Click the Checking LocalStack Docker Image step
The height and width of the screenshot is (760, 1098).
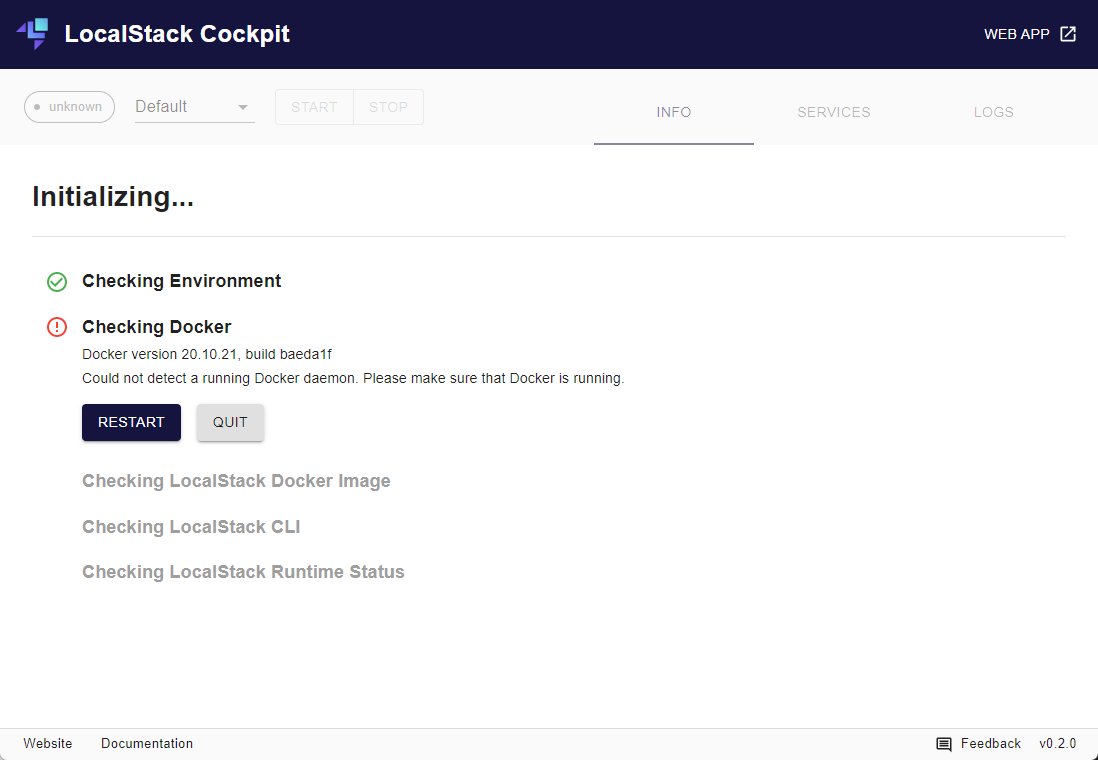[236, 481]
